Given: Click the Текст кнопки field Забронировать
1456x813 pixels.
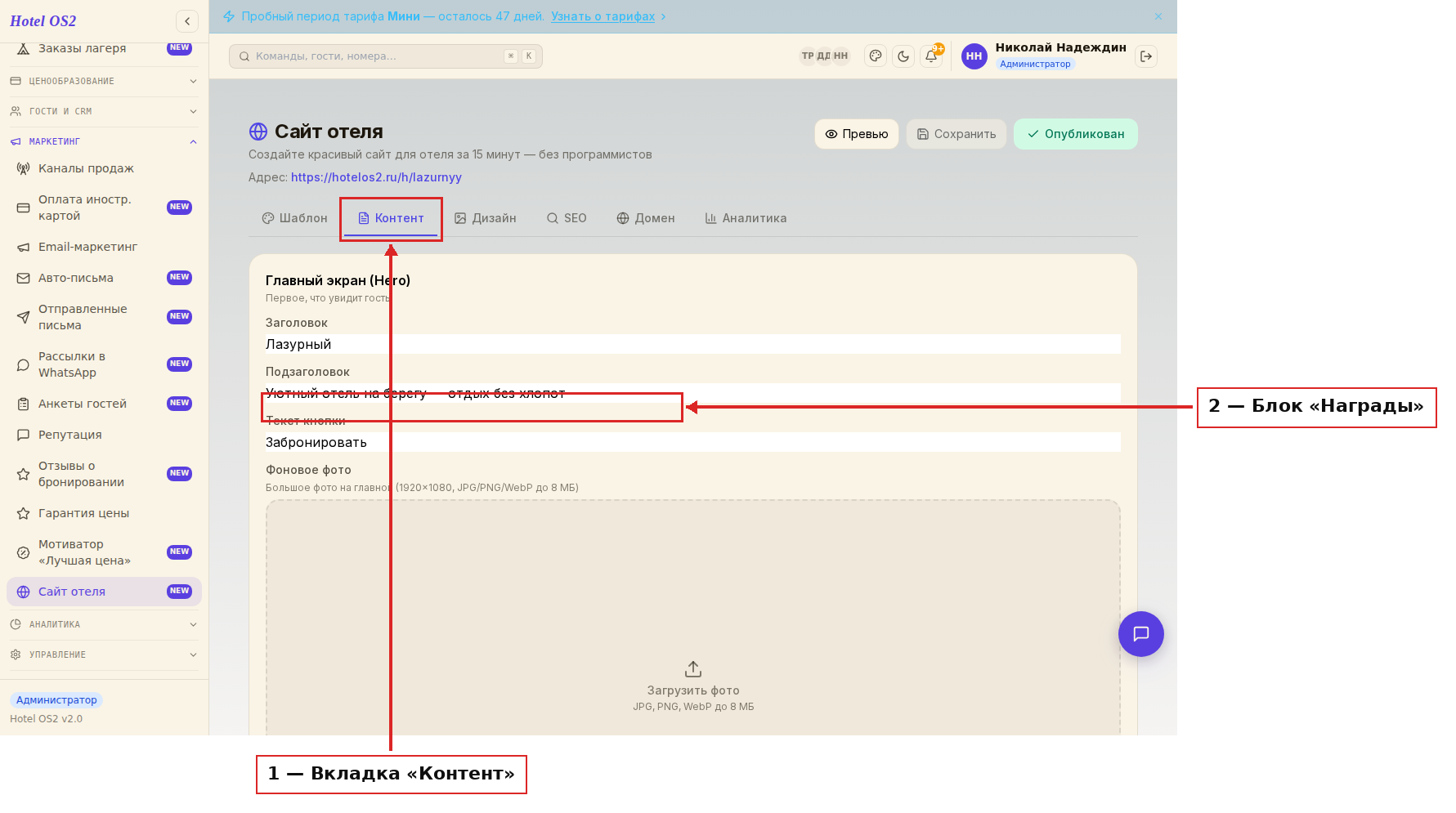Looking at the screenshot, I should [x=693, y=442].
